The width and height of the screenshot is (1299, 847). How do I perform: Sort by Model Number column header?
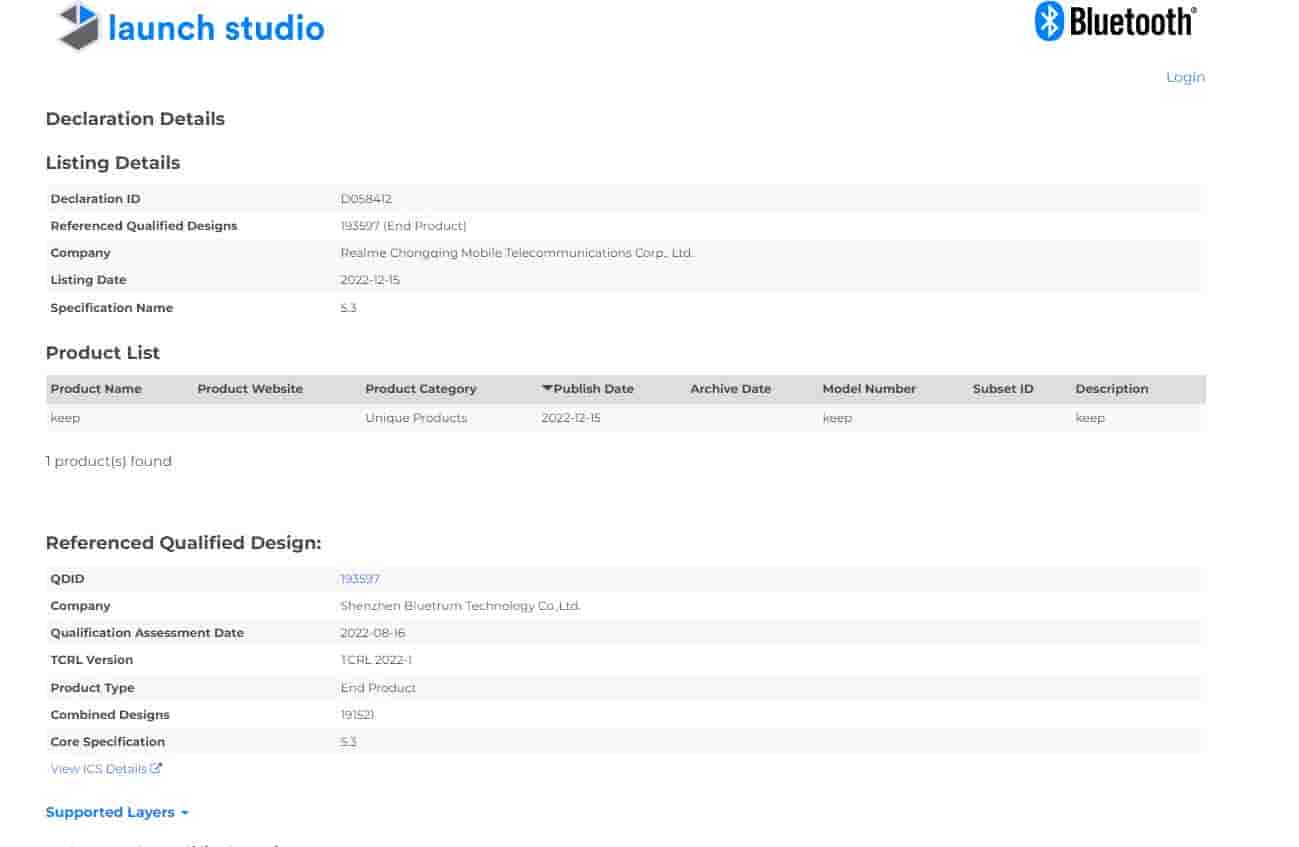869,388
